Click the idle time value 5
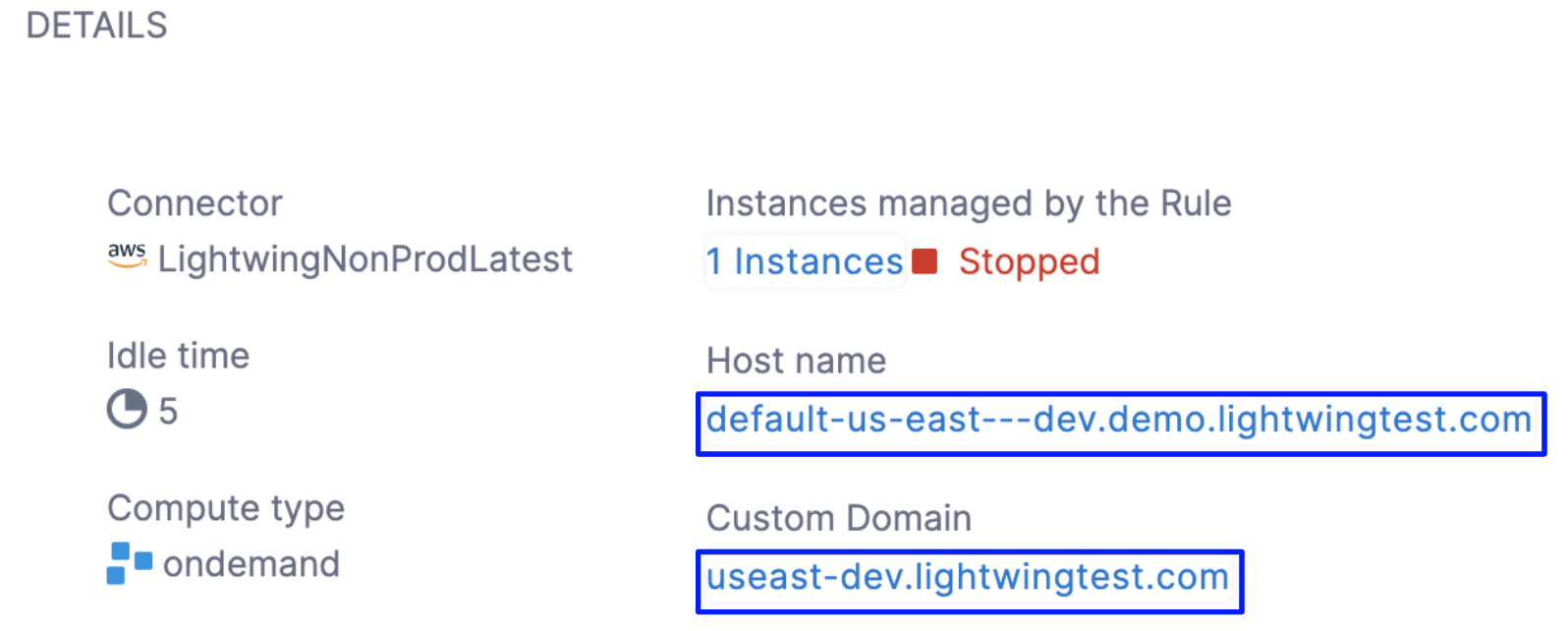The height and width of the screenshot is (631, 1568). pyautogui.click(x=168, y=411)
